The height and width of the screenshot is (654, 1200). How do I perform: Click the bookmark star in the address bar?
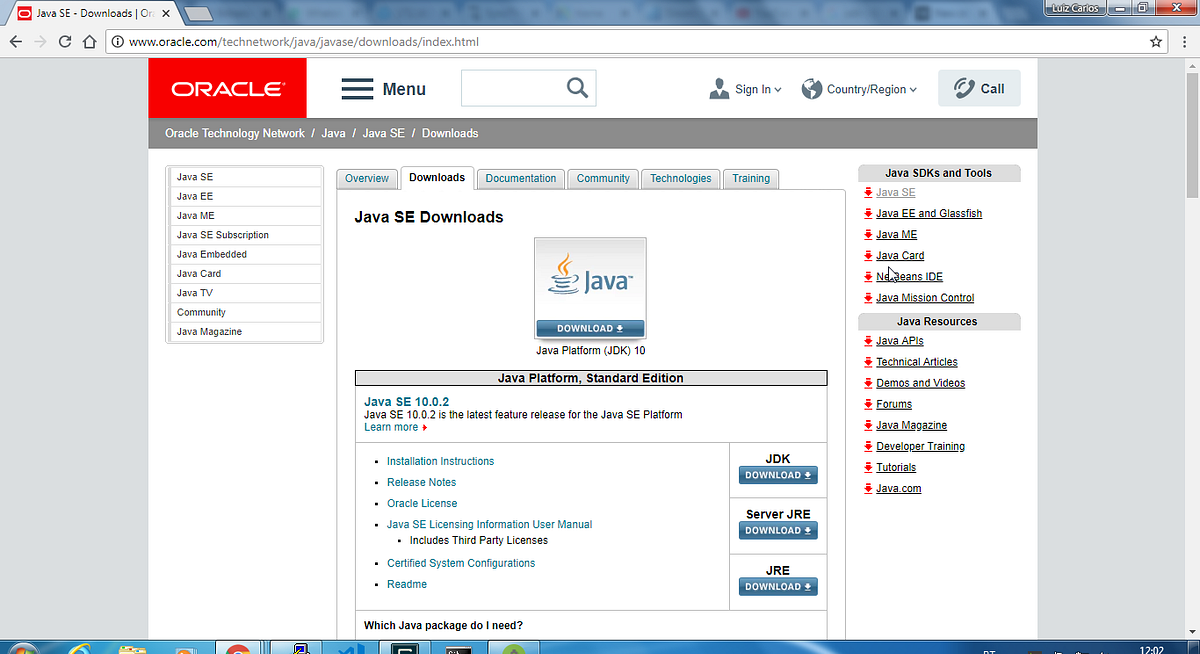coord(1156,42)
